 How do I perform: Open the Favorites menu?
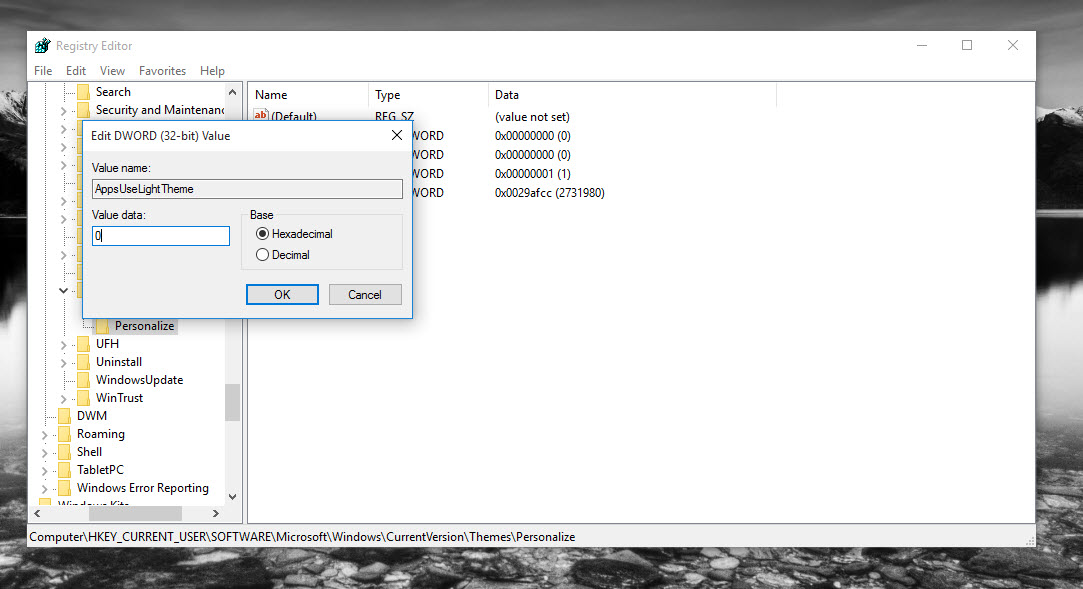click(162, 70)
